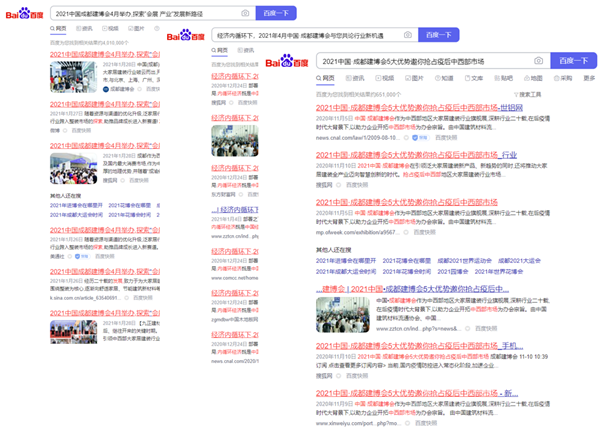Viewport: 600px width, 430px height.
Task: Click the k.sina.com.cn source URL in the left page
Action: pyautogui.click(x=86, y=298)
